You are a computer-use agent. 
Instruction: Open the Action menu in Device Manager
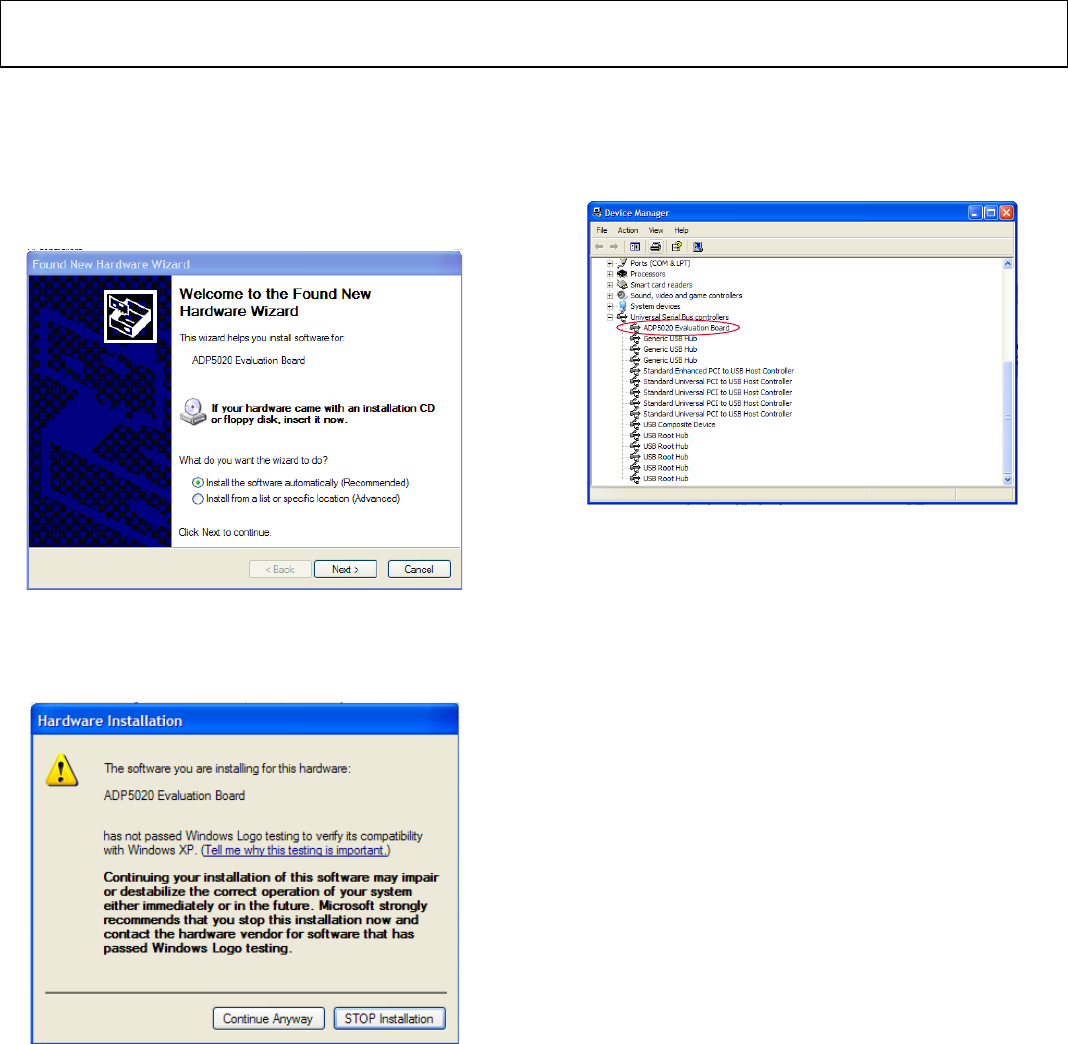click(628, 230)
